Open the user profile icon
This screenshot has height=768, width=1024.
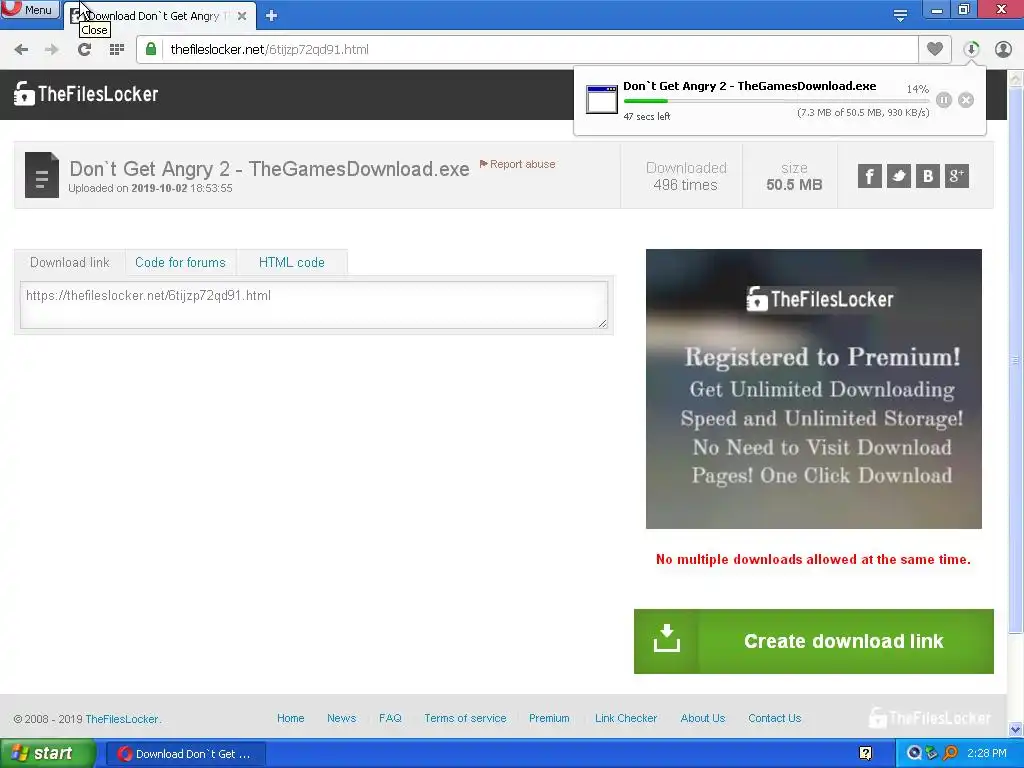click(x=1003, y=49)
